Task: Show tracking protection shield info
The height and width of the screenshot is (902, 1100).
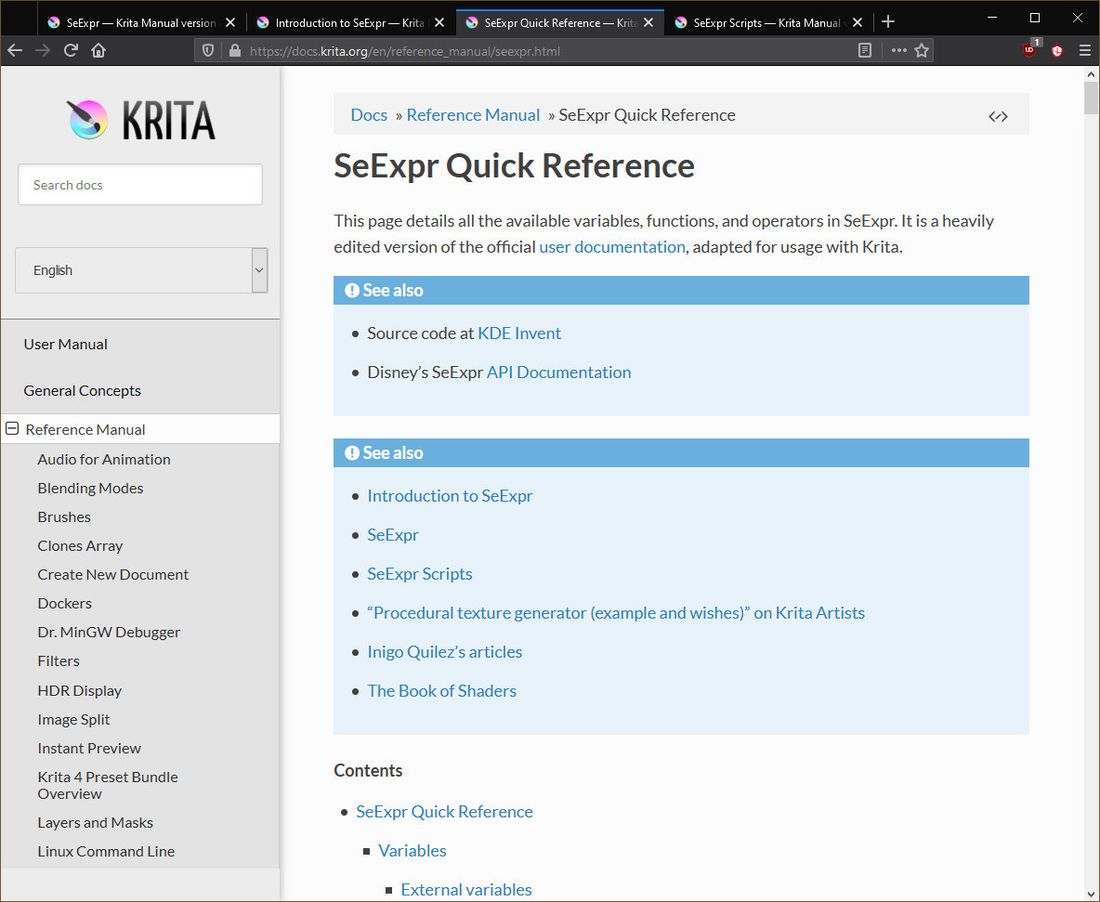Action: pyautogui.click(x=208, y=50)
